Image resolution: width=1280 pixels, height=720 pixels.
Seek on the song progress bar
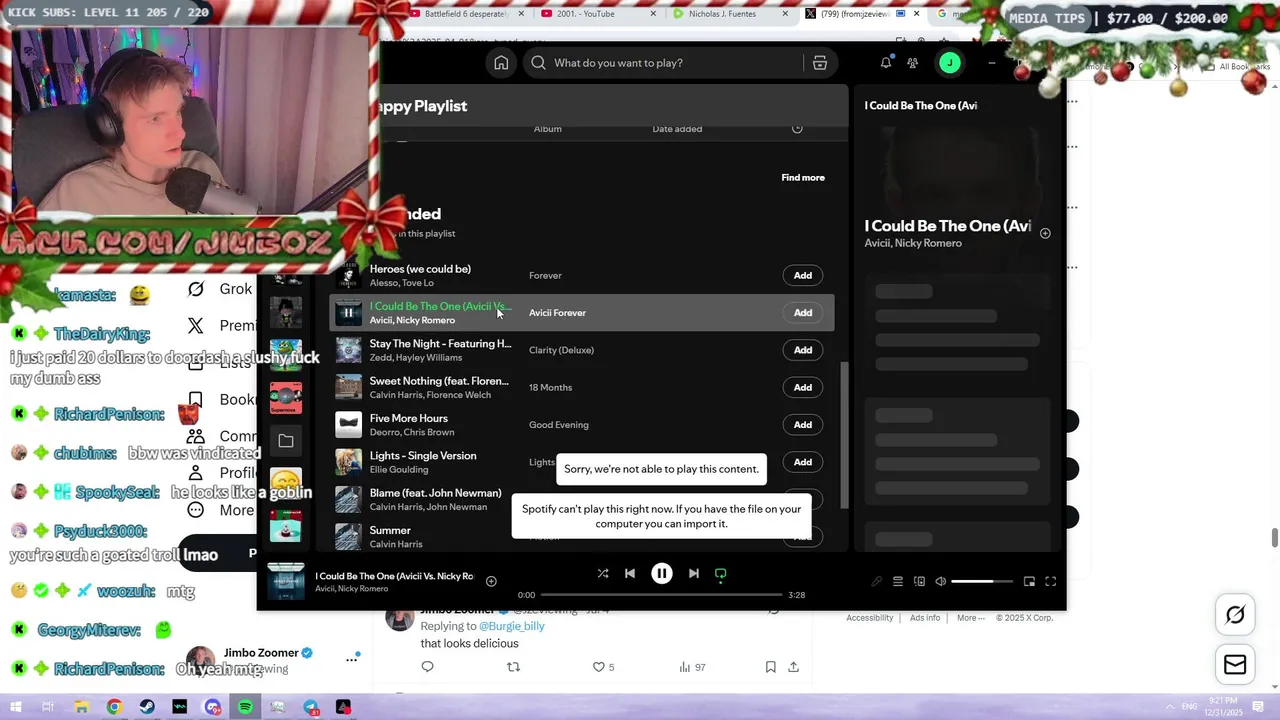click(661, 595)
